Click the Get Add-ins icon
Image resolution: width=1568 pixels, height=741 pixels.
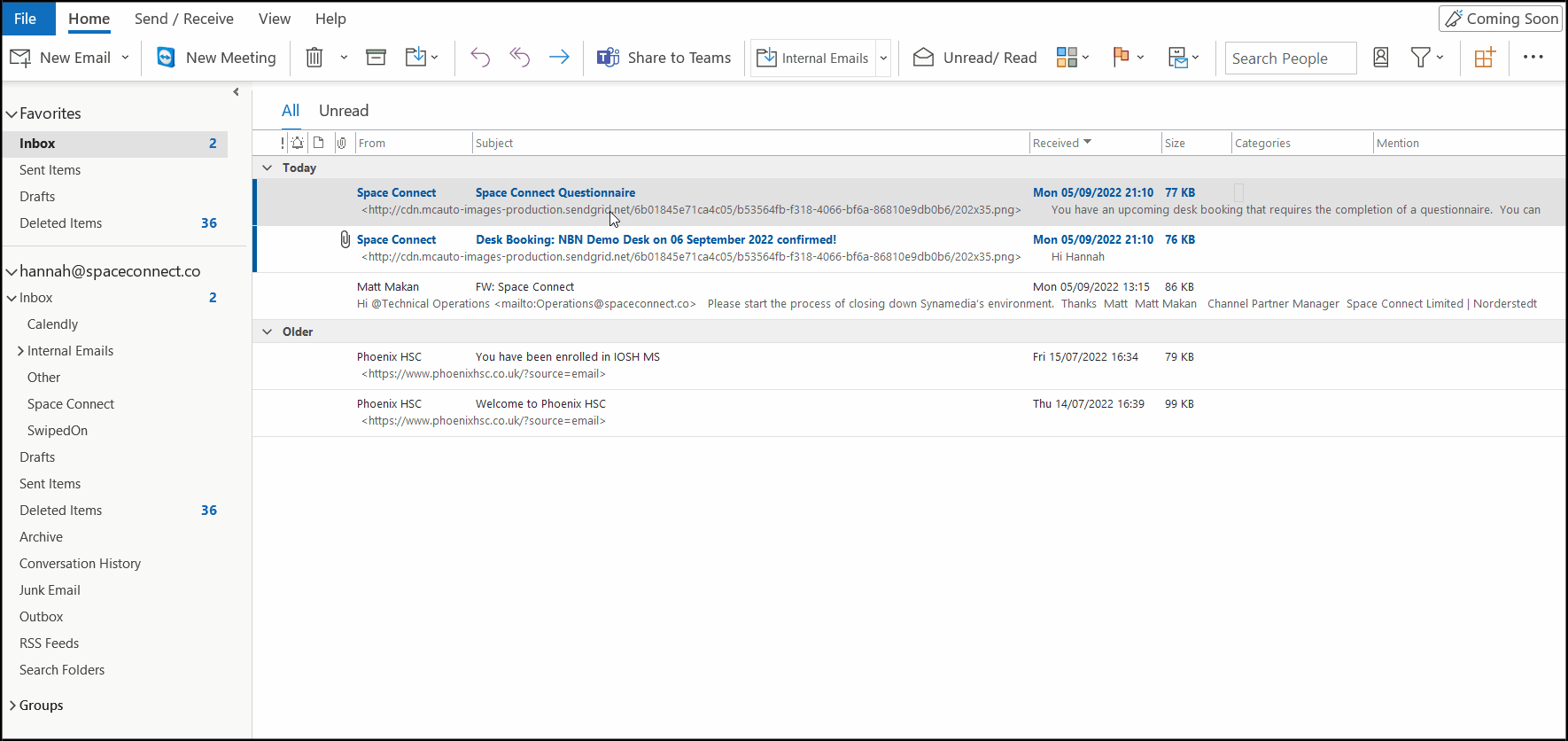coord(1485,58)
